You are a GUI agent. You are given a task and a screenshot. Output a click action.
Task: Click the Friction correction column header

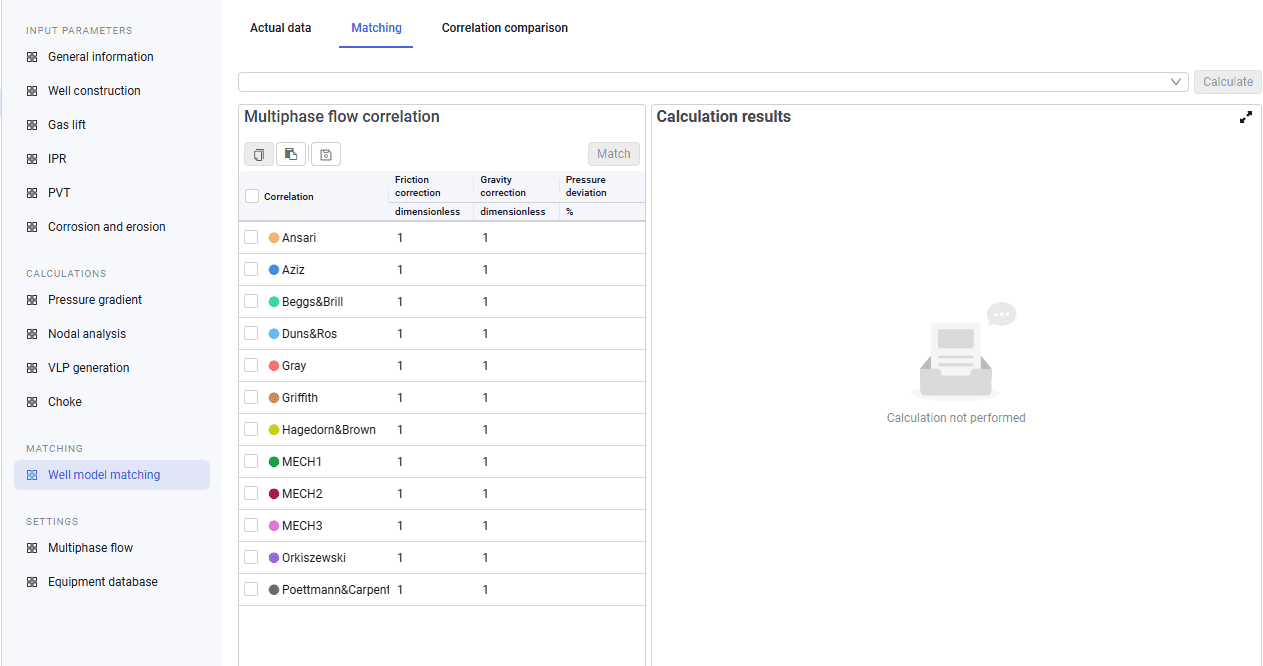[x=418, y=186]
